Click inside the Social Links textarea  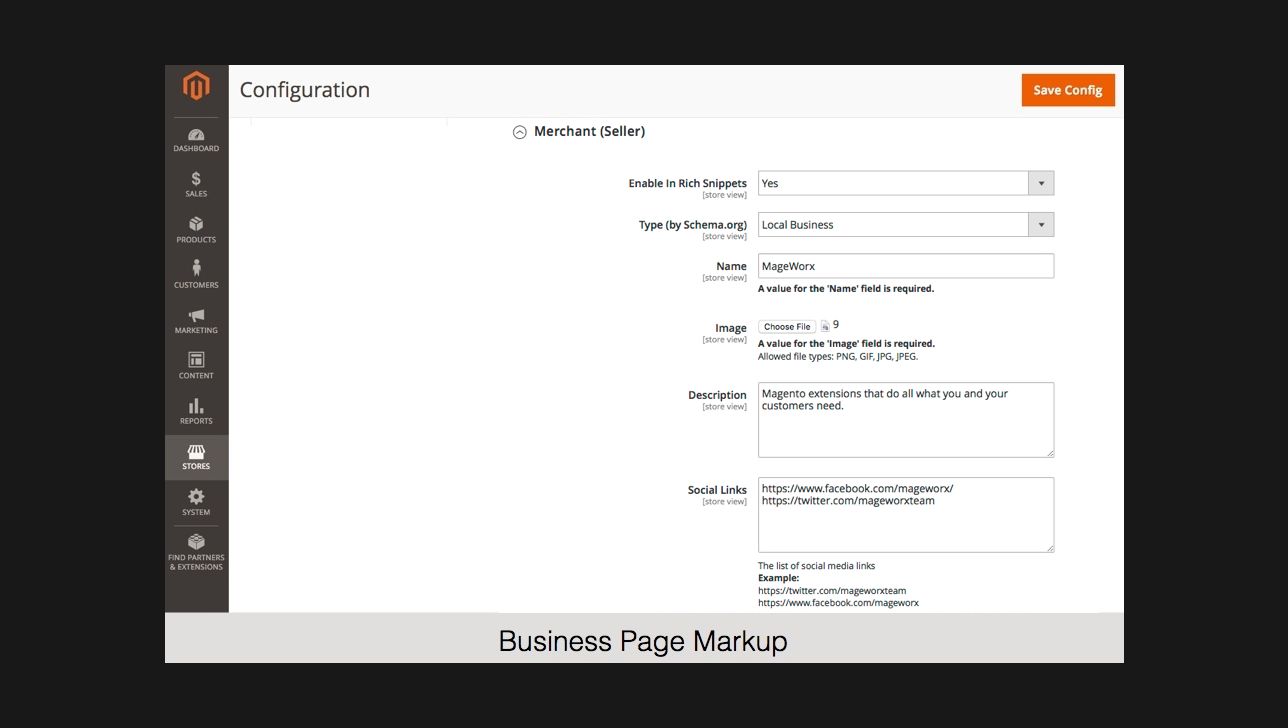coord(905,515)
